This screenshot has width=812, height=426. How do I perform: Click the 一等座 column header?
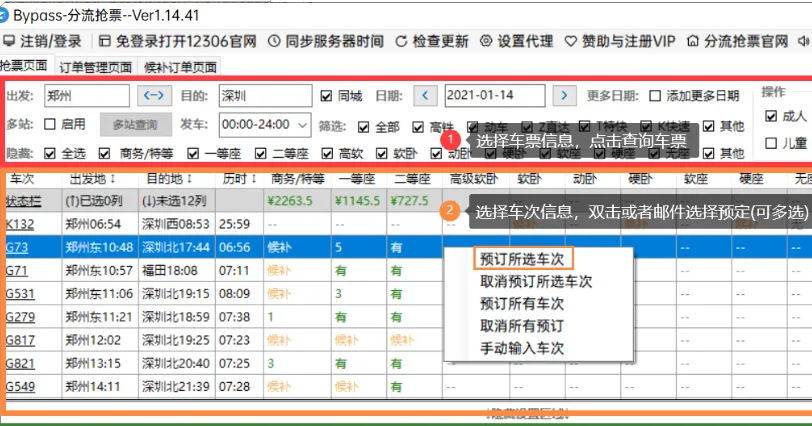pyautogui.click(x=359, y=179)
